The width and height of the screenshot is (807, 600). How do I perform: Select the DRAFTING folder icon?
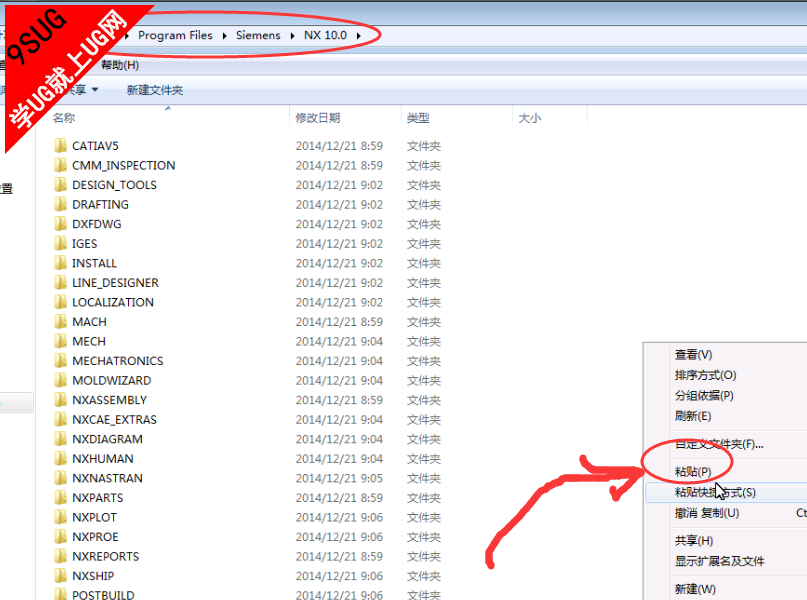60,204
